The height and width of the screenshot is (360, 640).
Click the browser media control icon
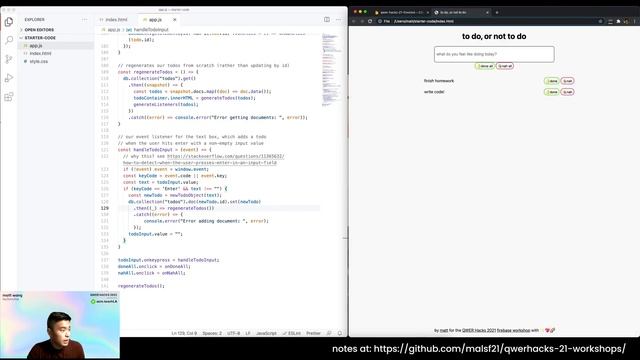pyautogui.click(x=610, y=21)
